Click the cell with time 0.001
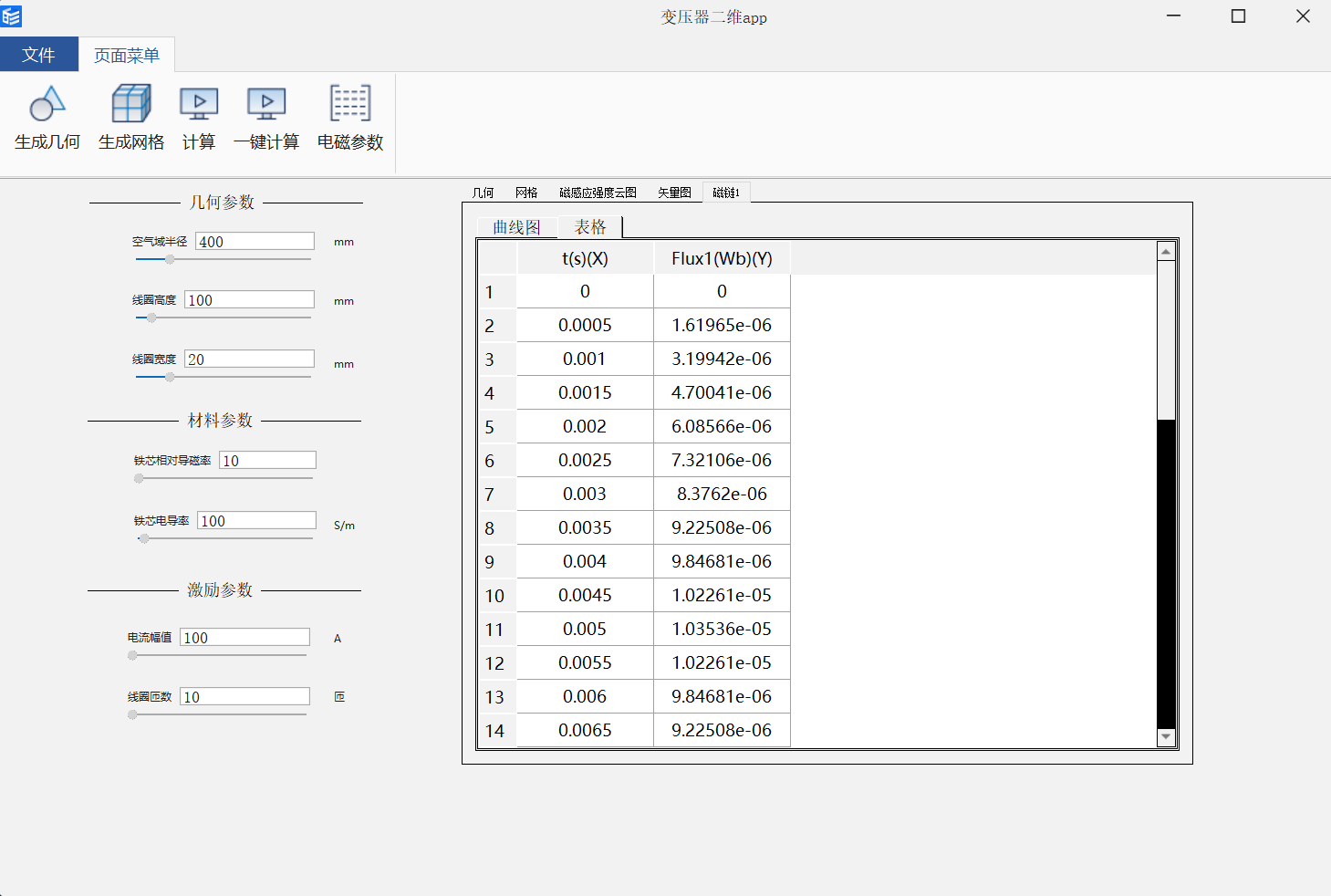Viewport: 1331px width, 896px height. [585, 359]
